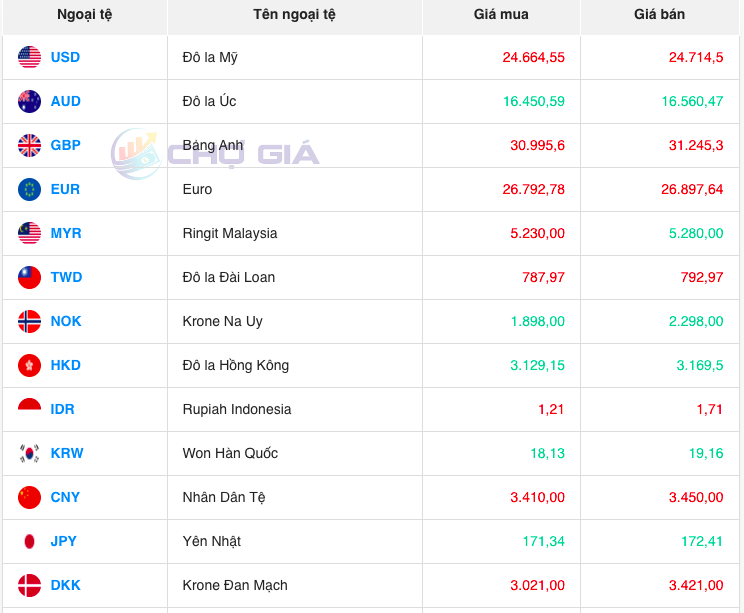Click the Tên ngoại tệ column header

(x=294, y=14)
